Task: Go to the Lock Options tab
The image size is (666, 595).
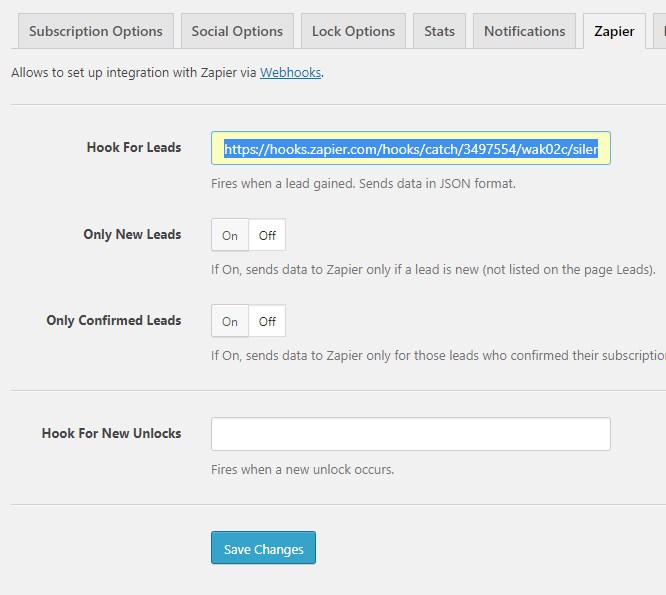Action: point(353,31)
